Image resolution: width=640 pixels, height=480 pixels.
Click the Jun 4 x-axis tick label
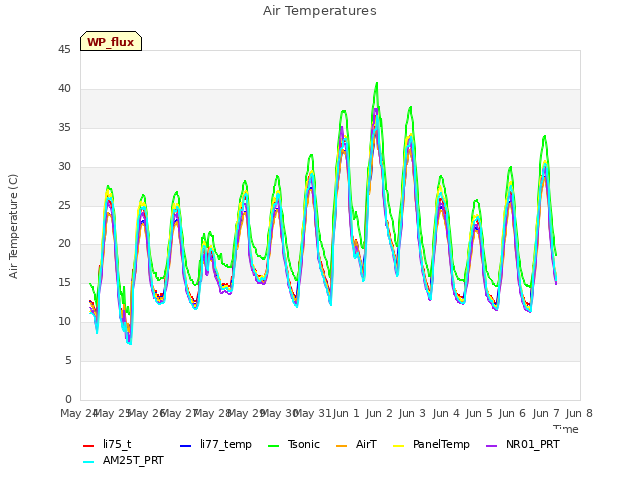pos(446,413)
